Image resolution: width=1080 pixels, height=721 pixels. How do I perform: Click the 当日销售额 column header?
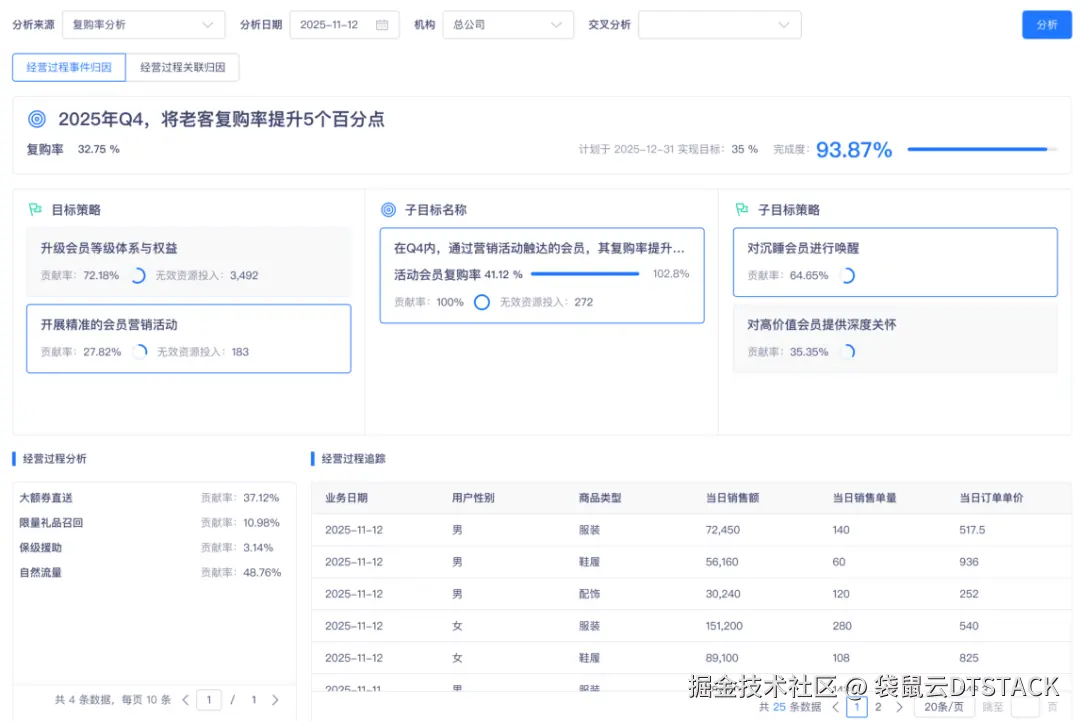coord(732,498)
